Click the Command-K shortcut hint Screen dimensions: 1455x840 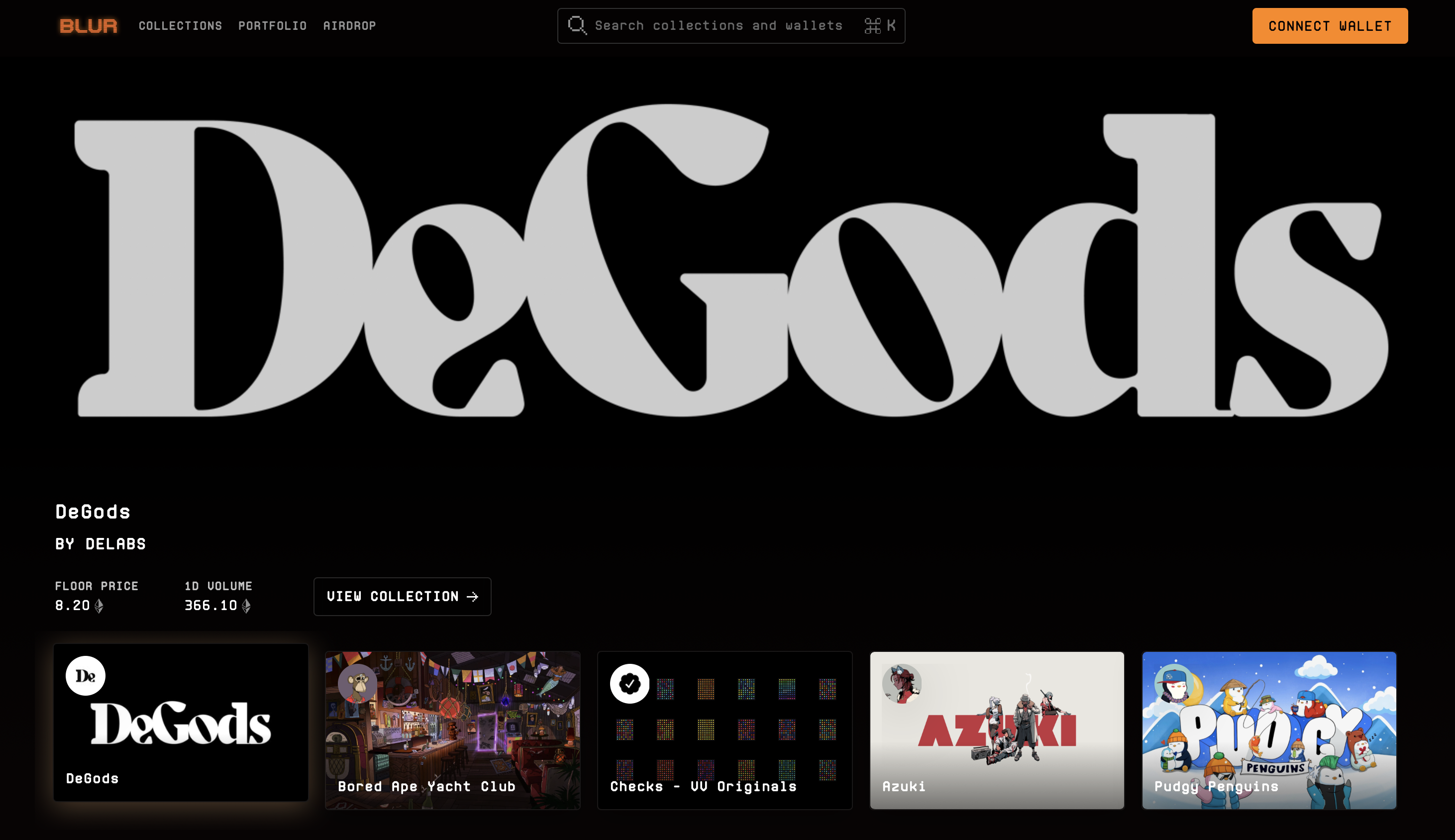(x=880, y=25)
